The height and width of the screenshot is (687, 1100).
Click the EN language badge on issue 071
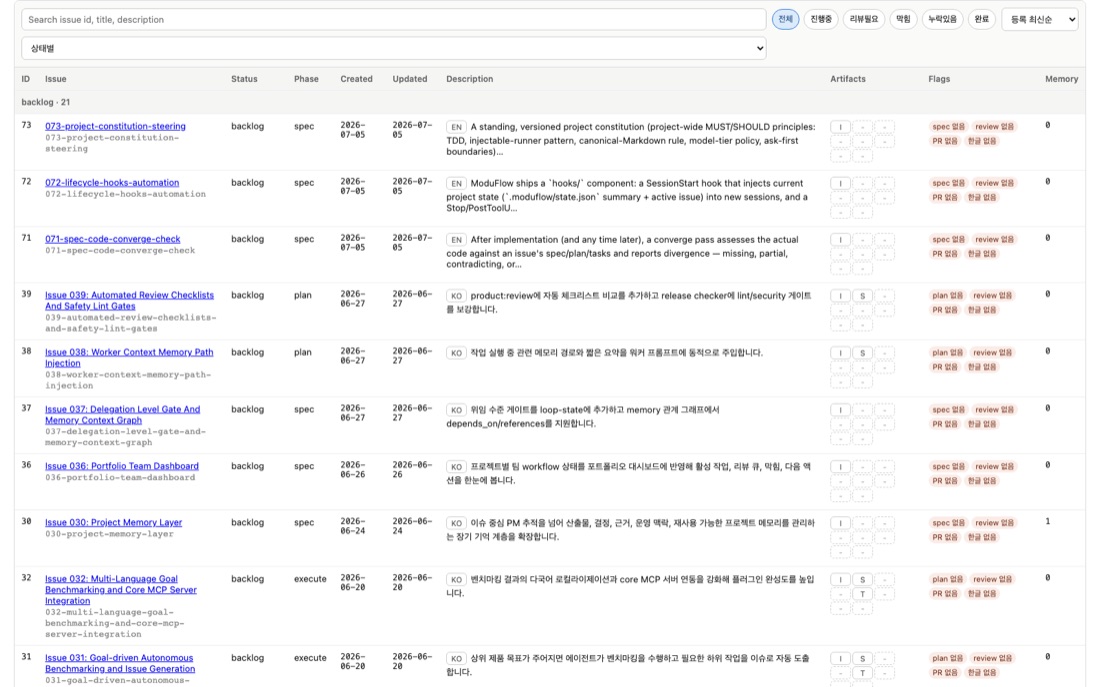(x=456, y=240)
